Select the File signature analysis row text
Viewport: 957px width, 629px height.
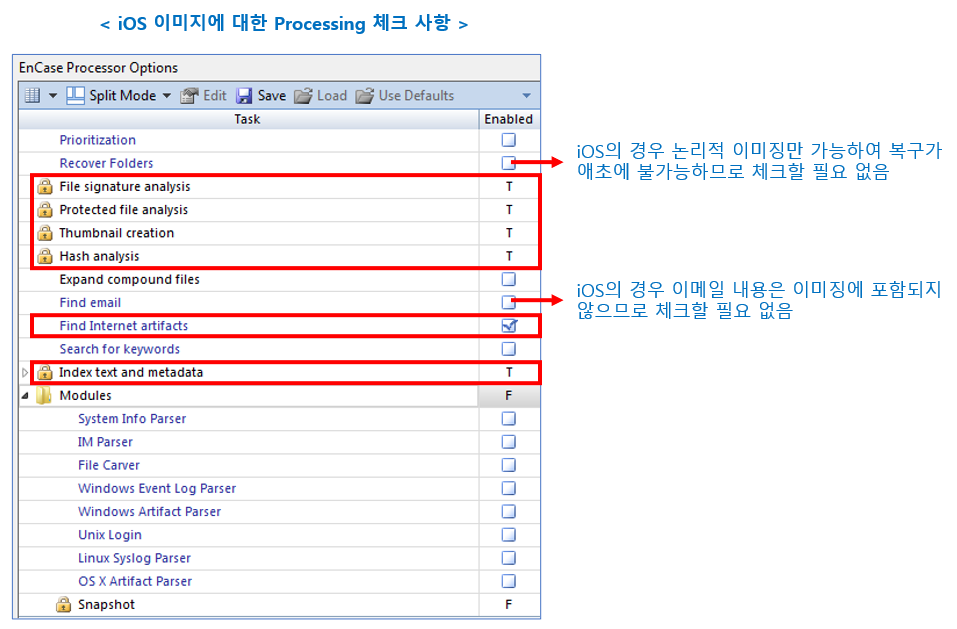click(125, 186)
